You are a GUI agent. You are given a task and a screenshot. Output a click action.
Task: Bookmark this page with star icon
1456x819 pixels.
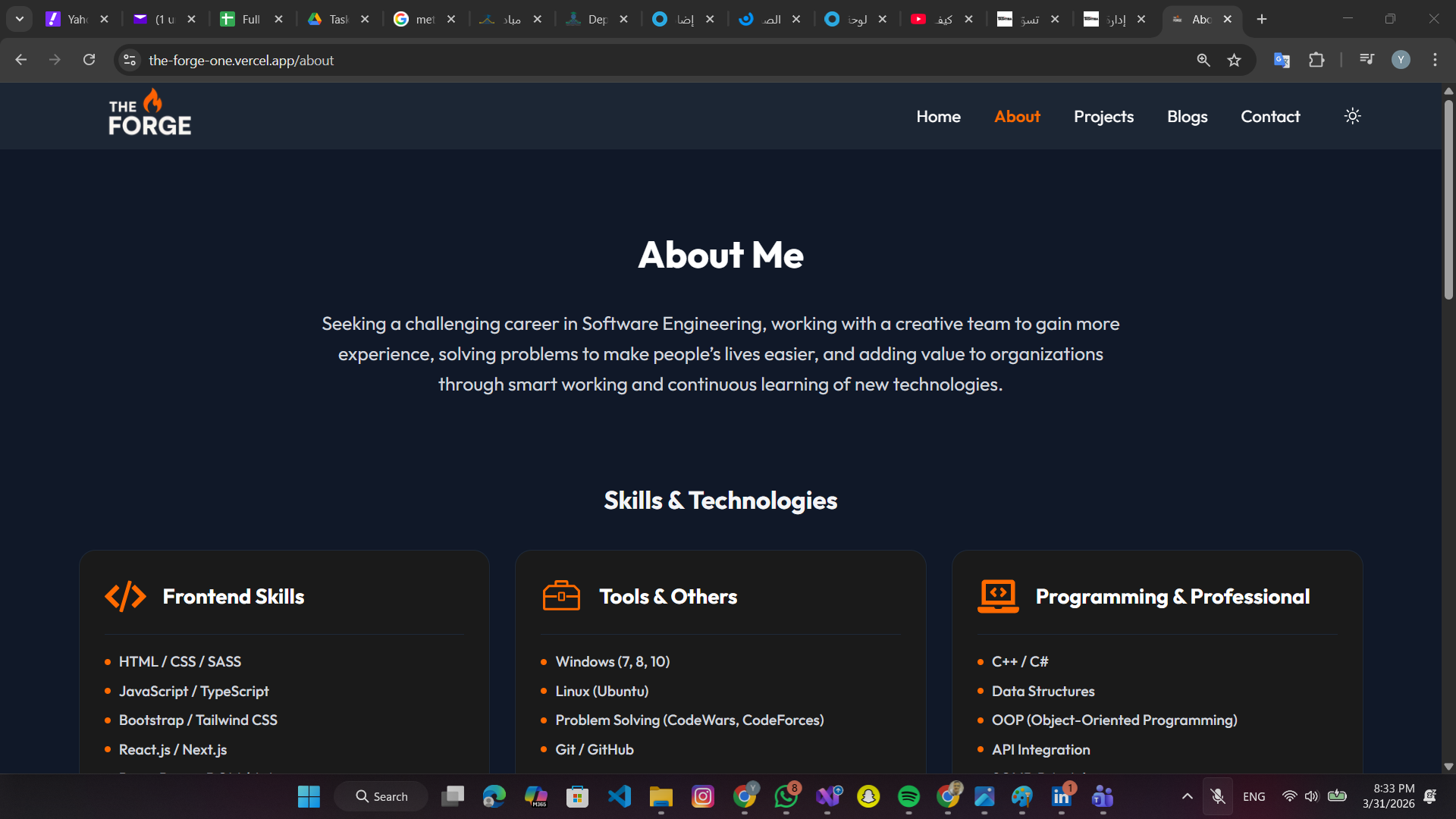coord(1234,60)
